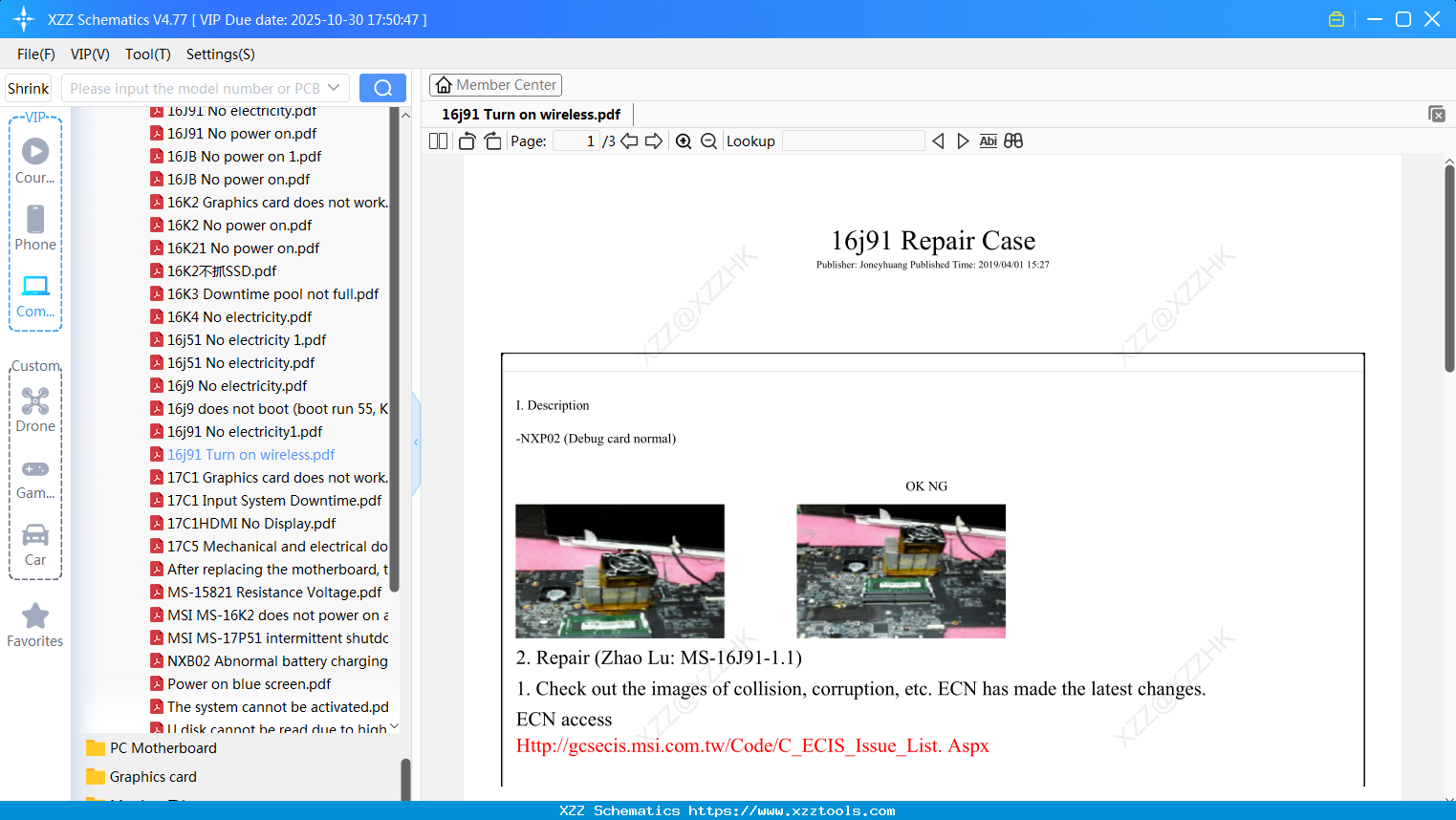Image resolution: width=1456 pixels, height=820 pixels.
Task: Open Power on blue screen.pdf
Action: click(249, 684)
